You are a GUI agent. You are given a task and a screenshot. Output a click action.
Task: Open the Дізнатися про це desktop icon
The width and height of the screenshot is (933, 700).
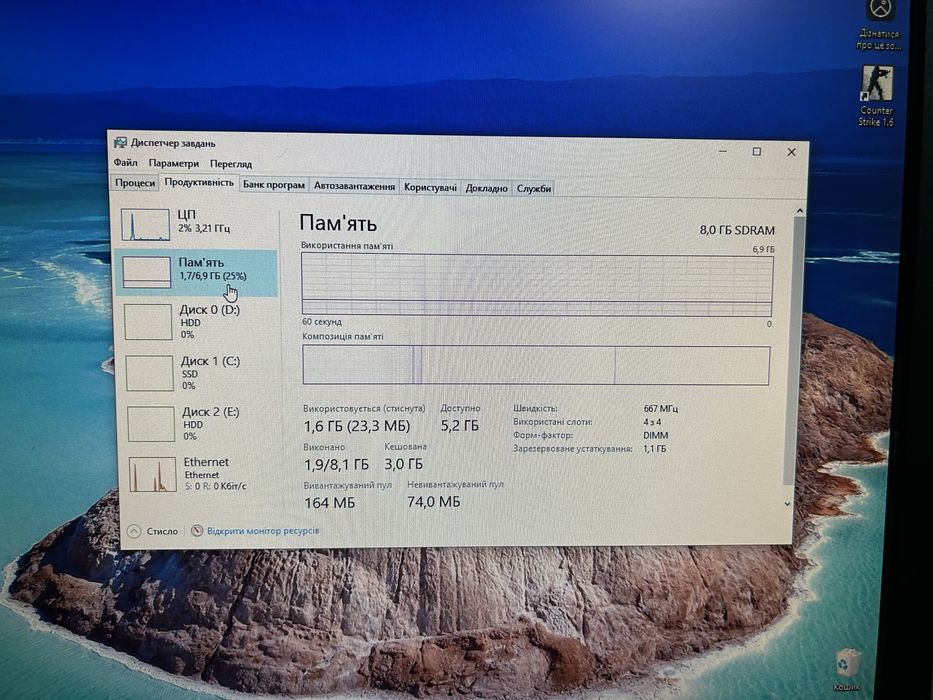click(879, 26)
